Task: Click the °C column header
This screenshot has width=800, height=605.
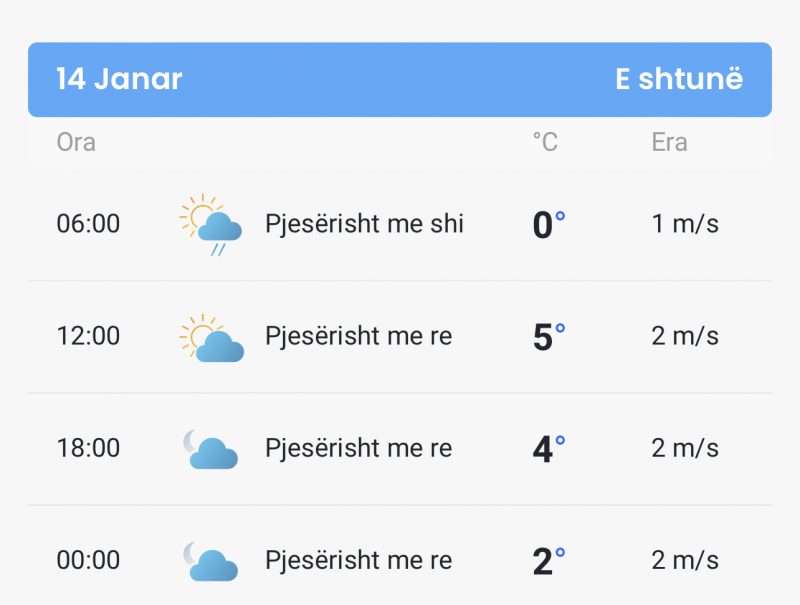Action: [545, 142]
